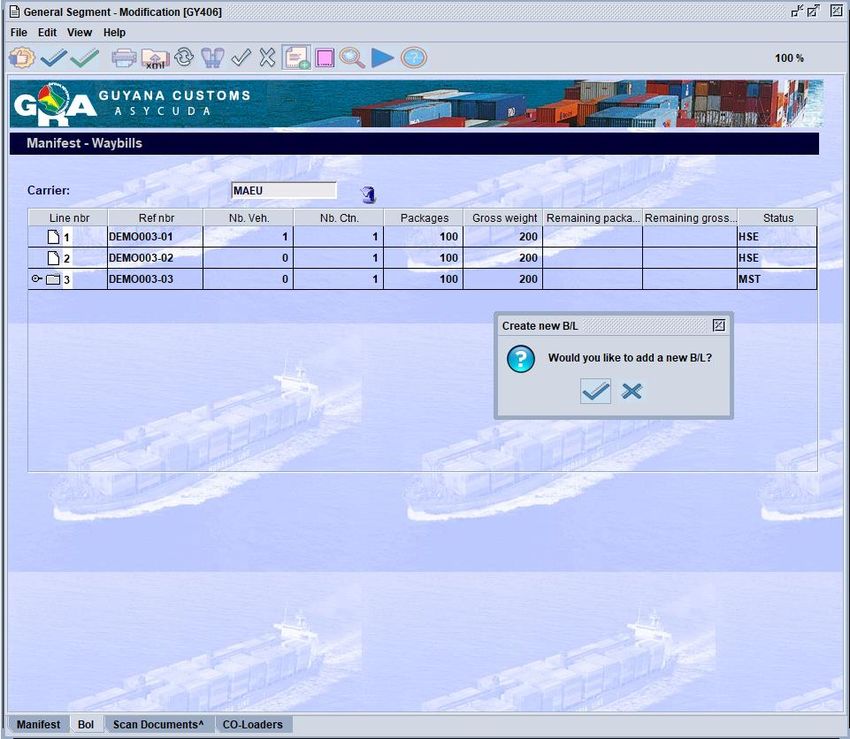Close the Create new B/L dialog
This screenshot has width=850, height=739.
pos(718,326)
